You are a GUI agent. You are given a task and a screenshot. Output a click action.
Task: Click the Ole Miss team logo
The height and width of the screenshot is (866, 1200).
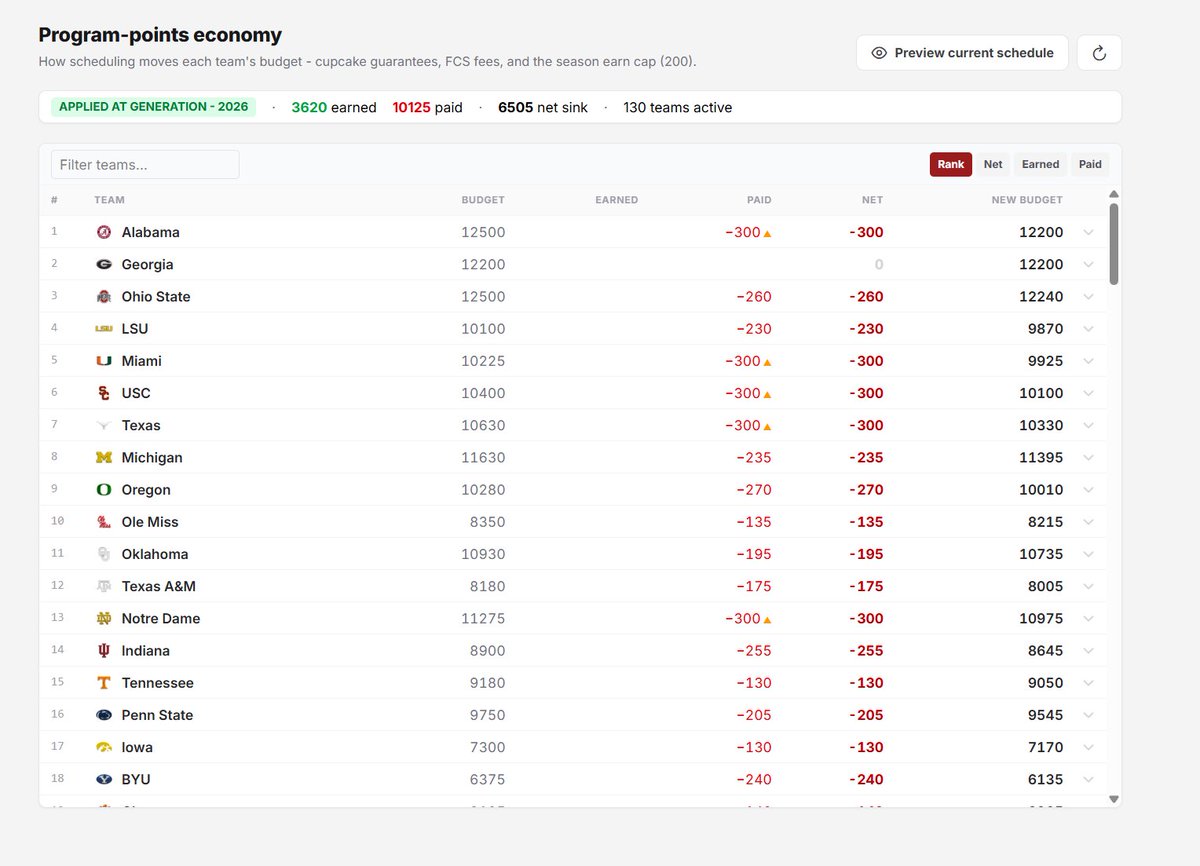[x=104, y=522]
